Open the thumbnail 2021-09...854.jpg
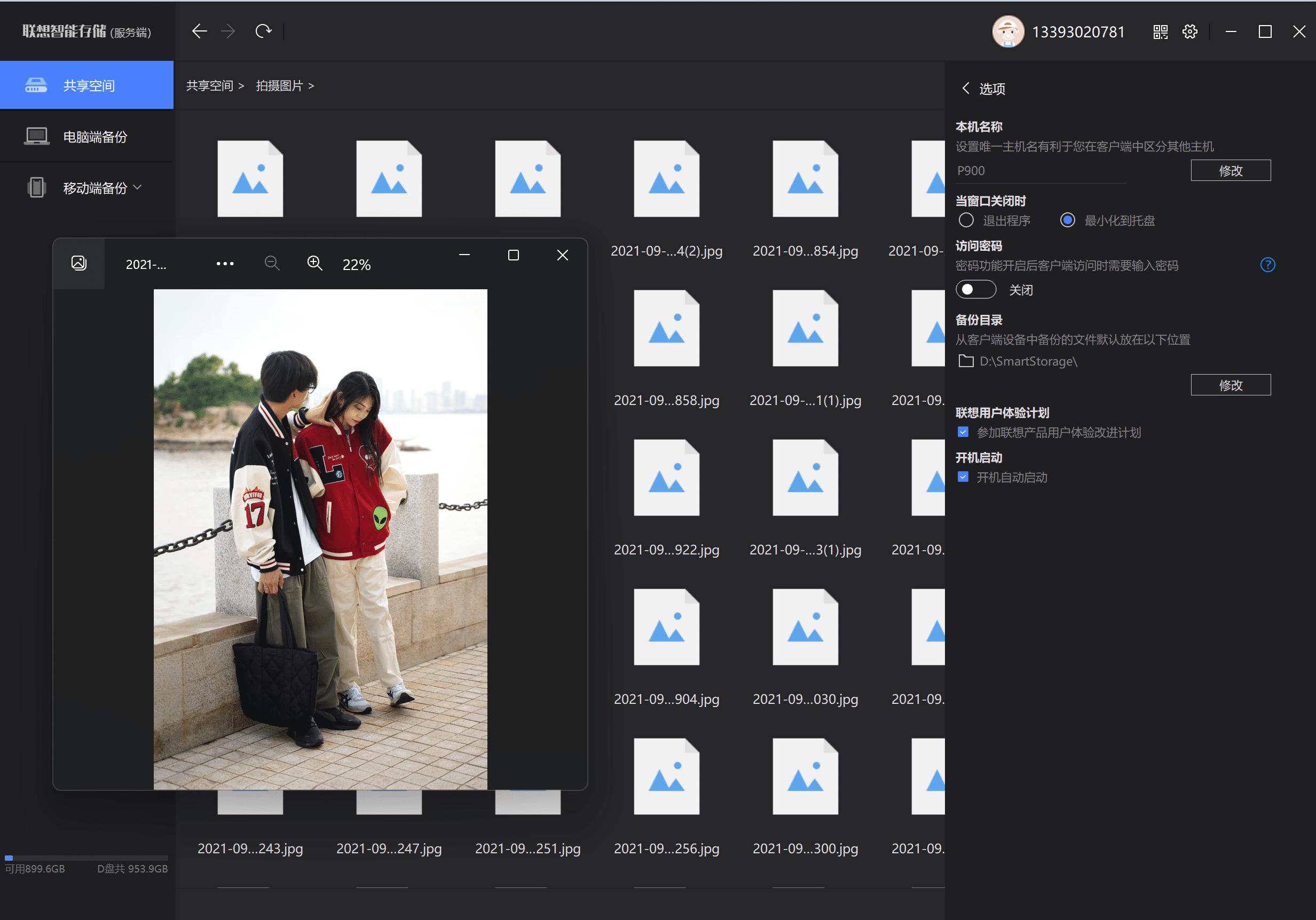The image size is (1316, 920). (805, 179)
